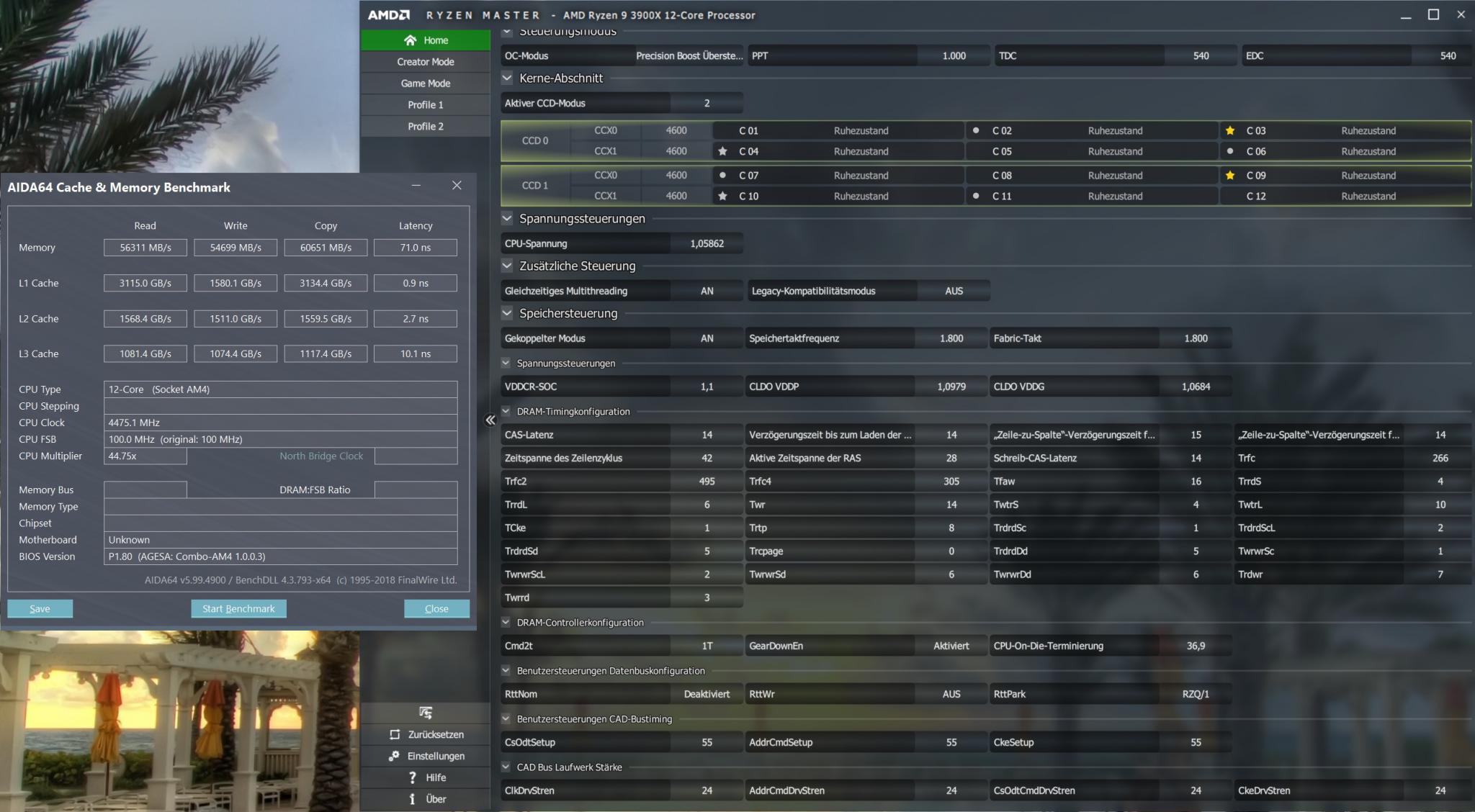The width and height of the screenshot is (1475, 812).
Task: Collapse the DRAM-Controllerkonfiguration section
Action: (x=506, y=622)
